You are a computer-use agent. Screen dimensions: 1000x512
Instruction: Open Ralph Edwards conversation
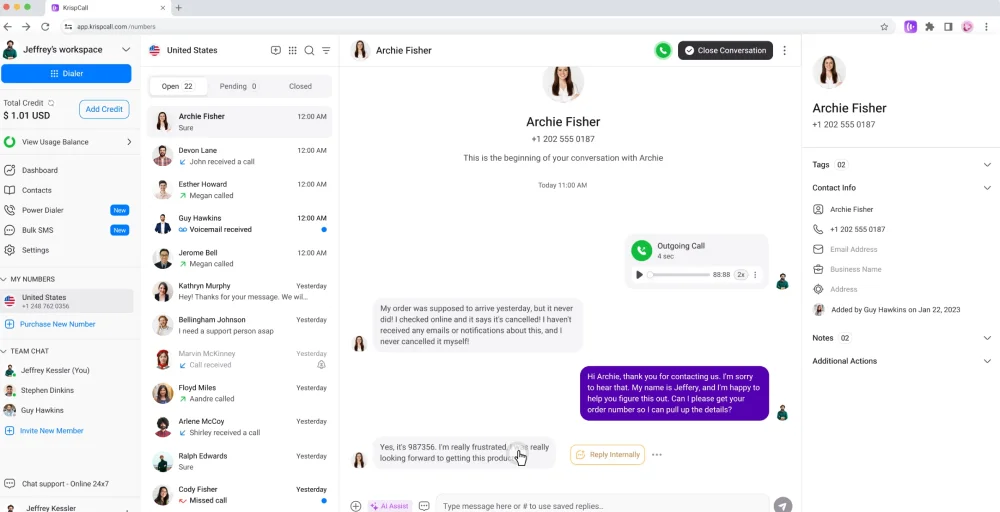click(240, 461)
